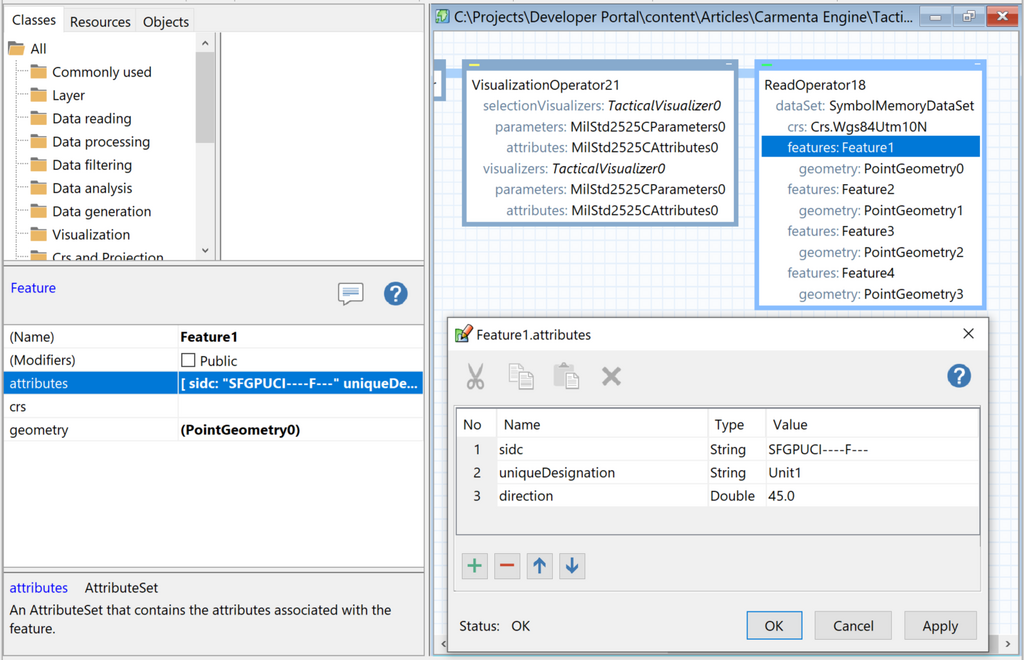Select the Data analysis category
The image size is (1024, 660).
pyautogui.click(x=92, y=188)
